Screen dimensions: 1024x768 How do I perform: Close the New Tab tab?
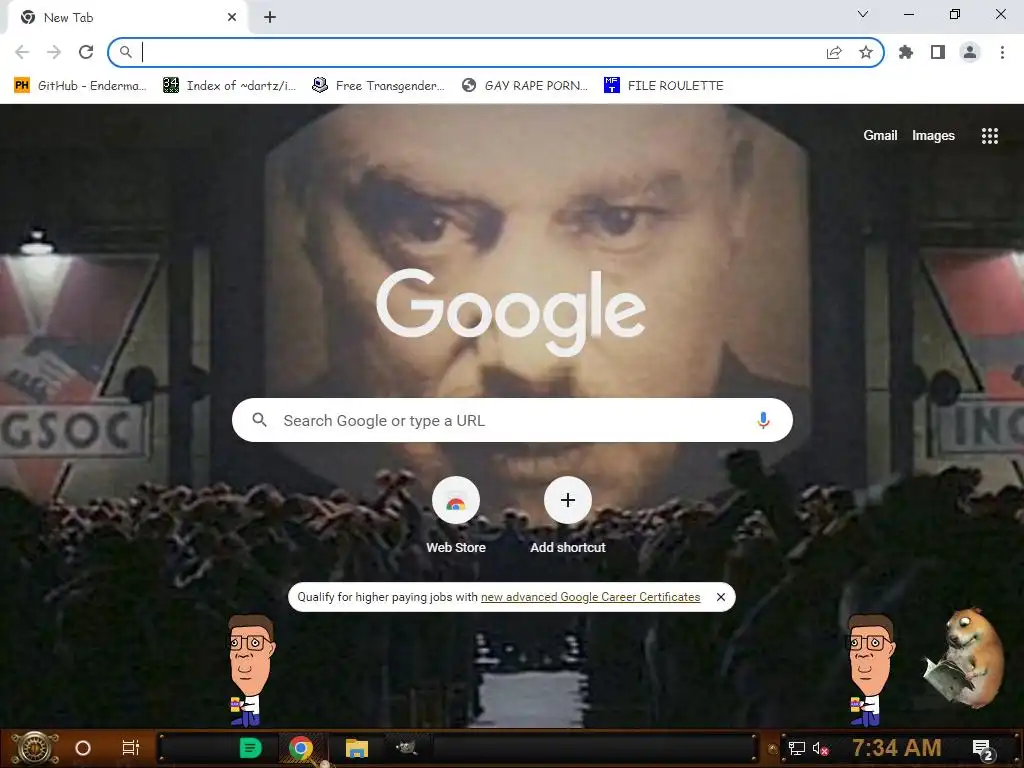pos(232,17)
